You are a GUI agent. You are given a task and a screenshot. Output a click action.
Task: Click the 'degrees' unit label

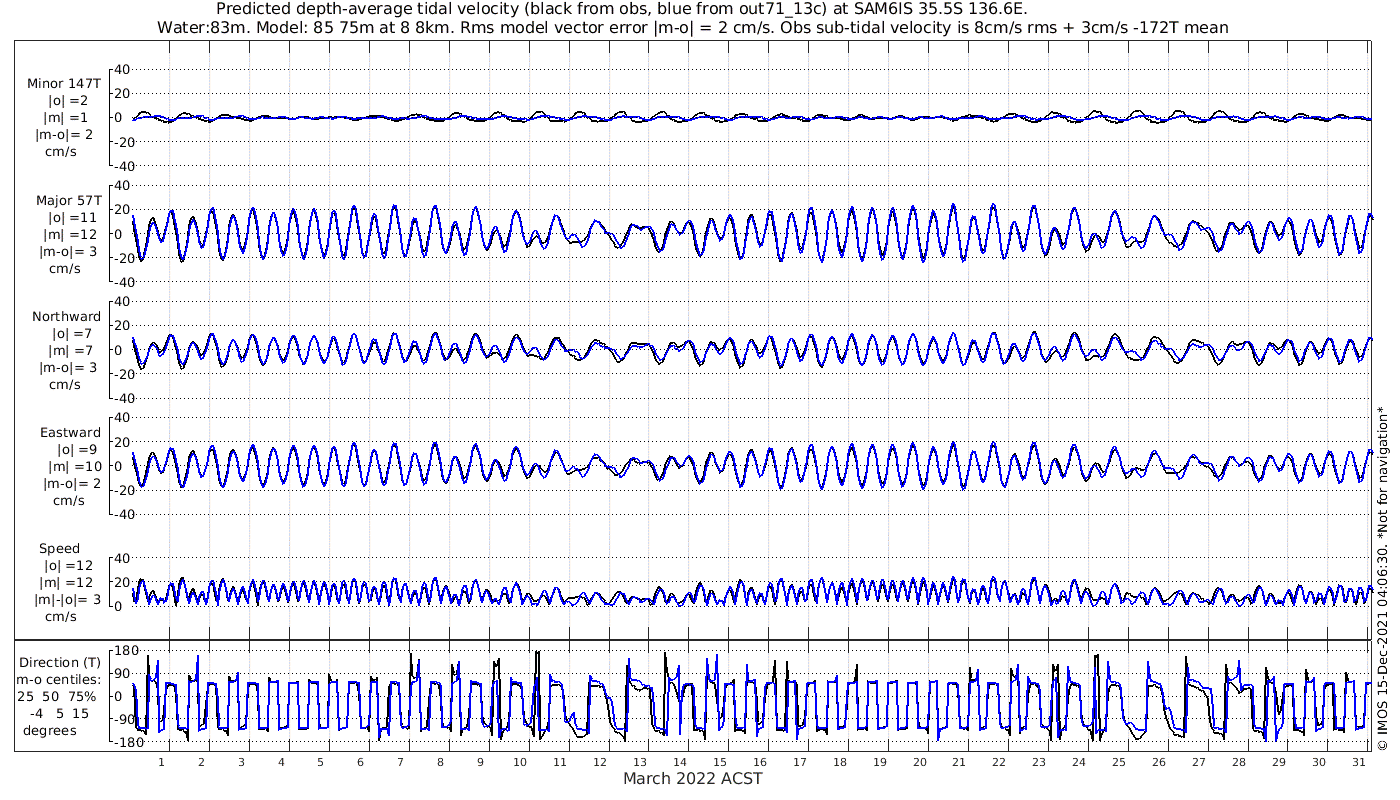point(50,730)
